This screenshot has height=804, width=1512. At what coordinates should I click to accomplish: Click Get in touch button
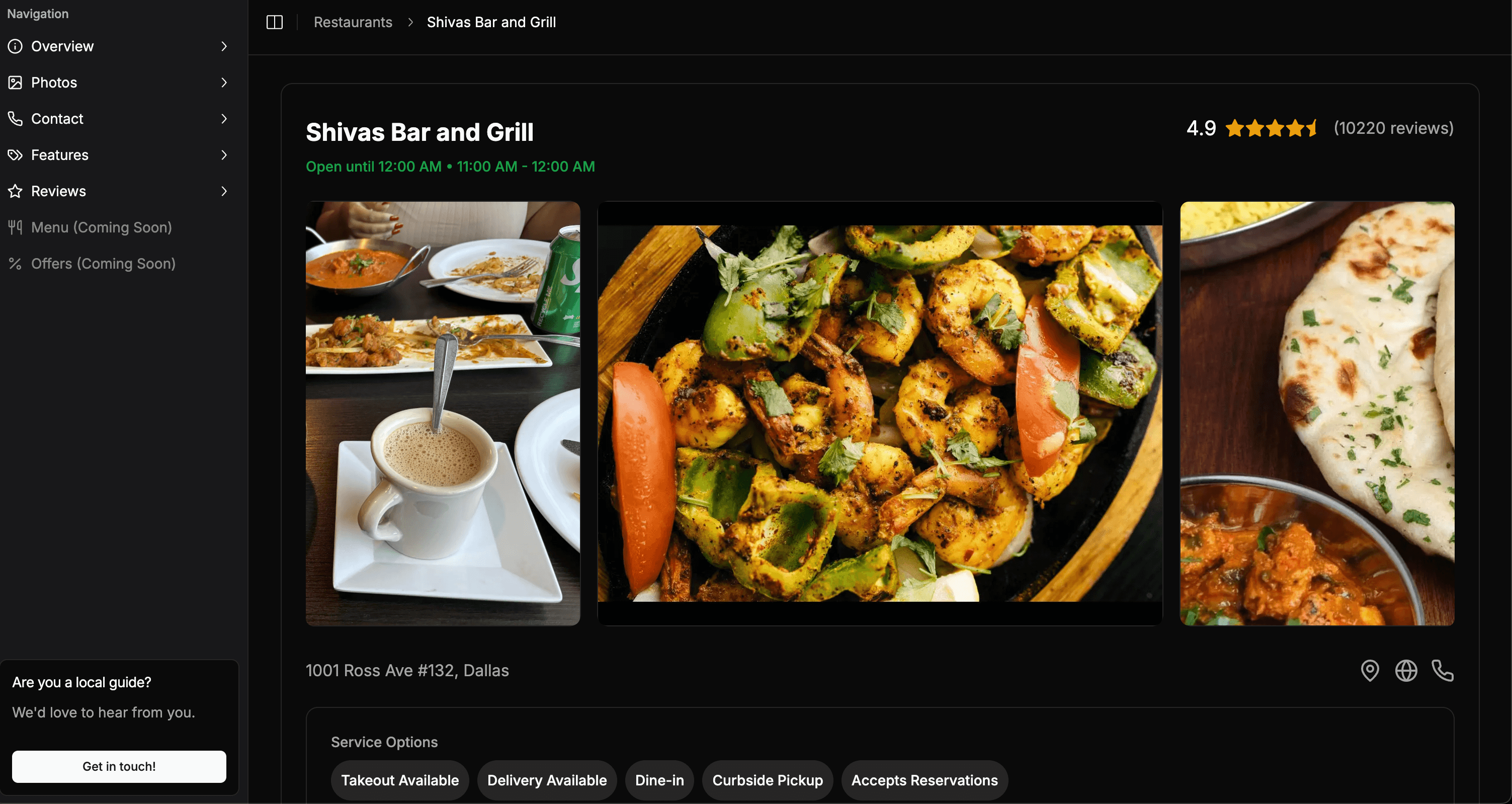pos(119,766)
